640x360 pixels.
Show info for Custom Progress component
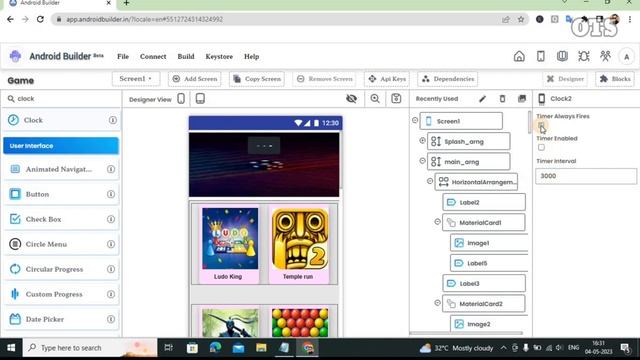click(x=111, y=294)
